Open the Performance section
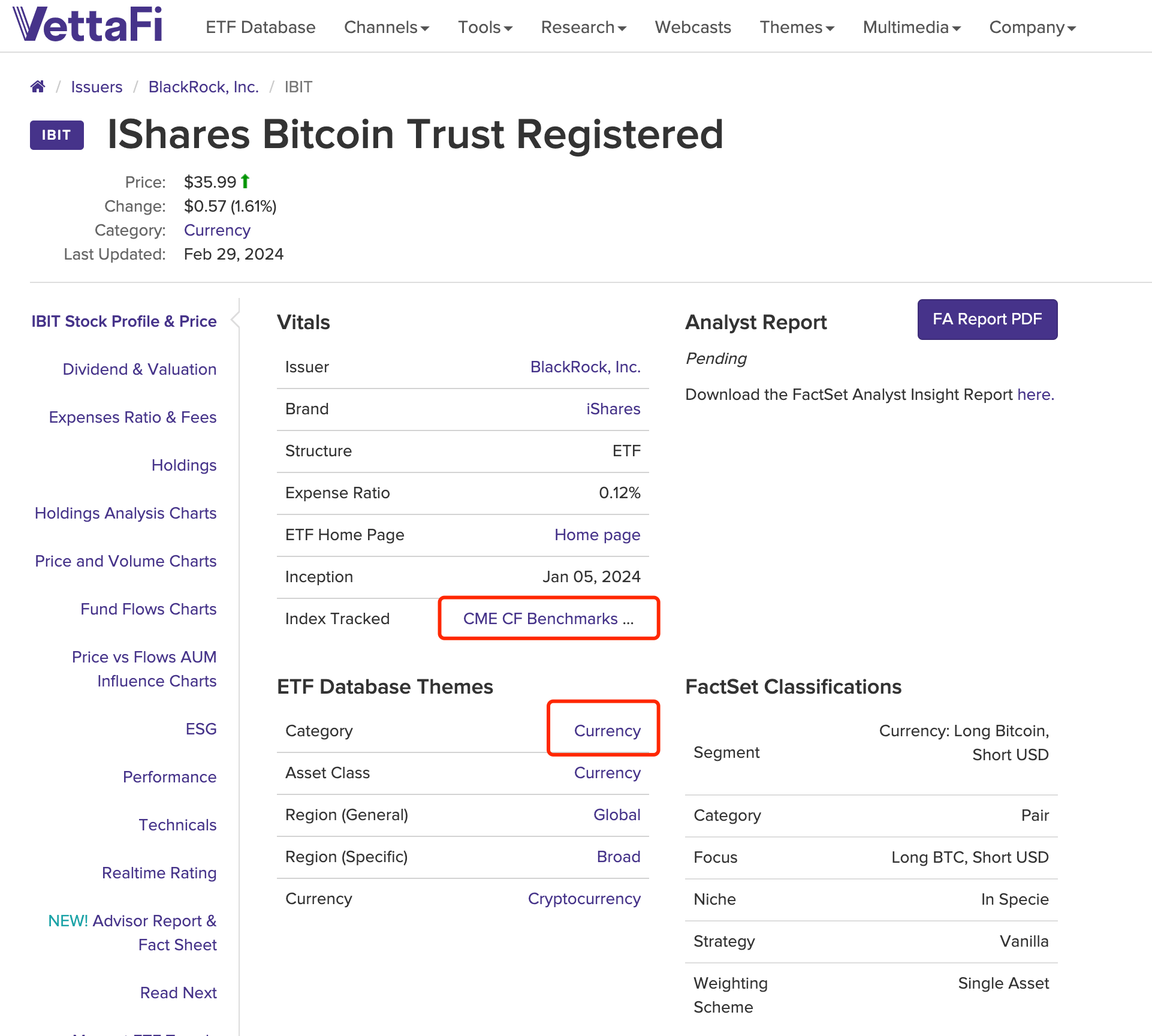 tap(170, 777)
